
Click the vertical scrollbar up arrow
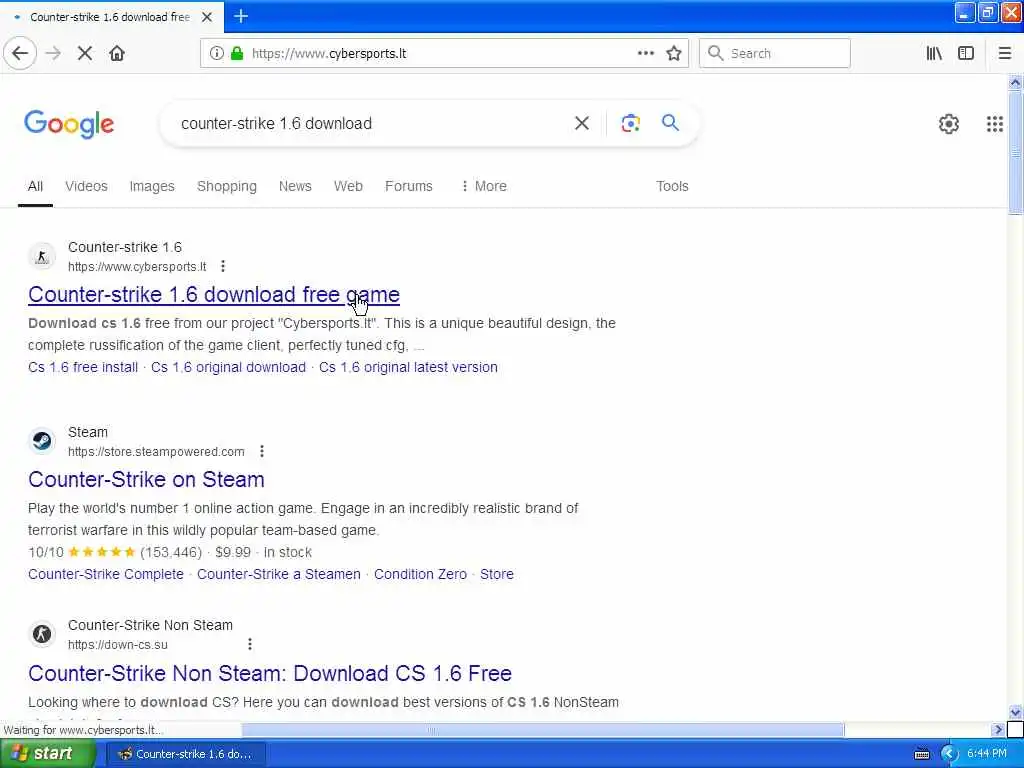[1015, 82]
